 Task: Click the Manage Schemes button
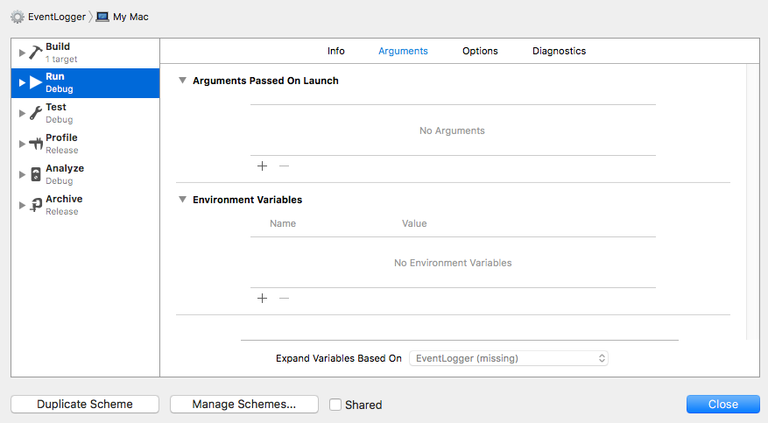tap(244, 404)
